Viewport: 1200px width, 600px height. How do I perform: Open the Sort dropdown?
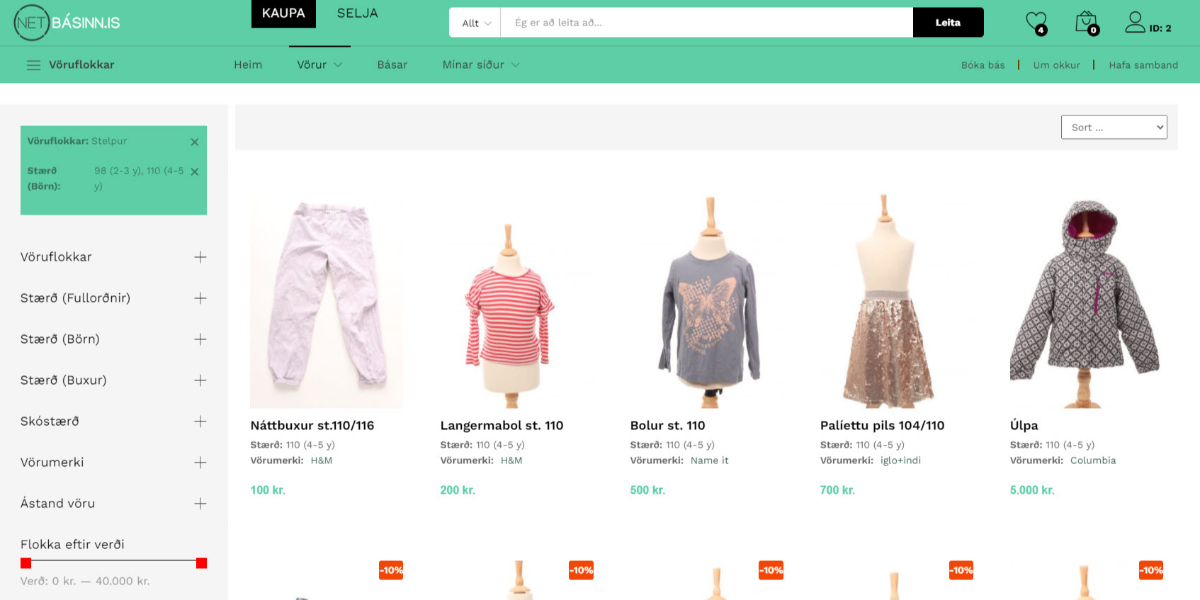point(1113,127)
